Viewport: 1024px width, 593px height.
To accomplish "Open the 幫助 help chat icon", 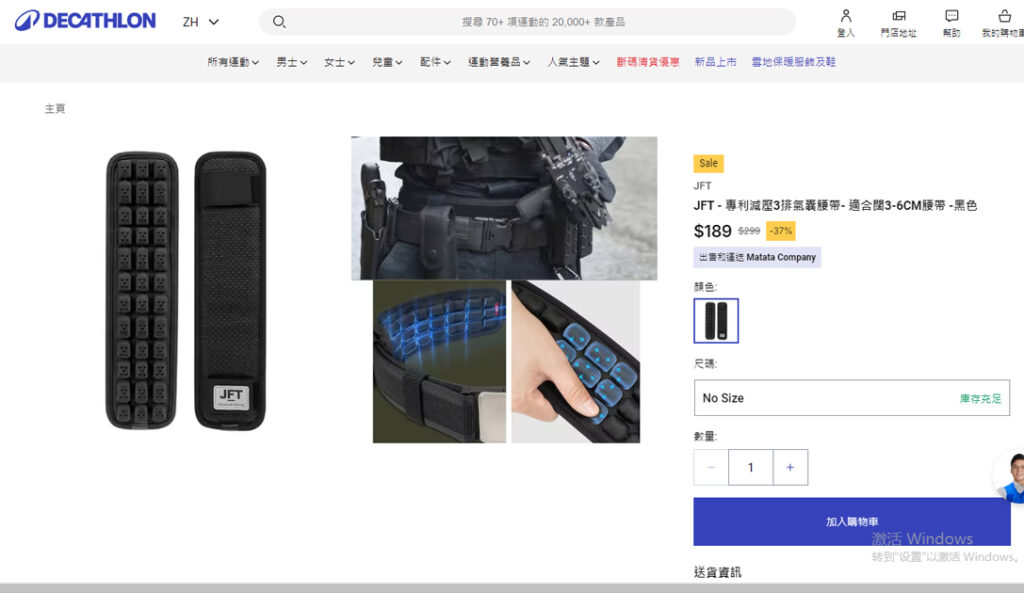I will pos(952,23).
